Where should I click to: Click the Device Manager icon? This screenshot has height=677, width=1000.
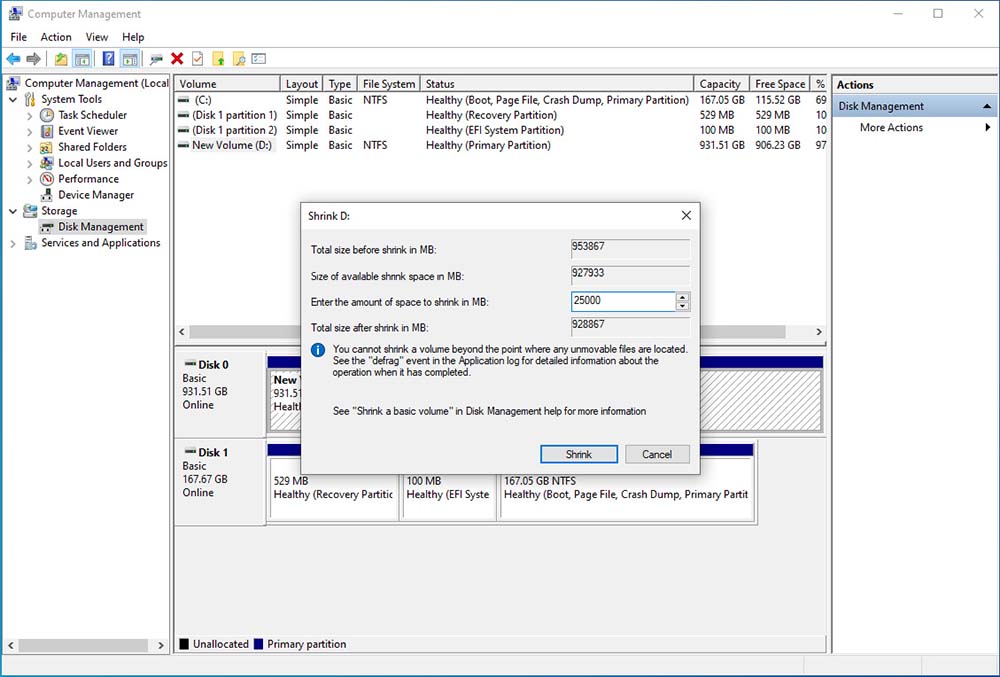click(x=48, y=195)
